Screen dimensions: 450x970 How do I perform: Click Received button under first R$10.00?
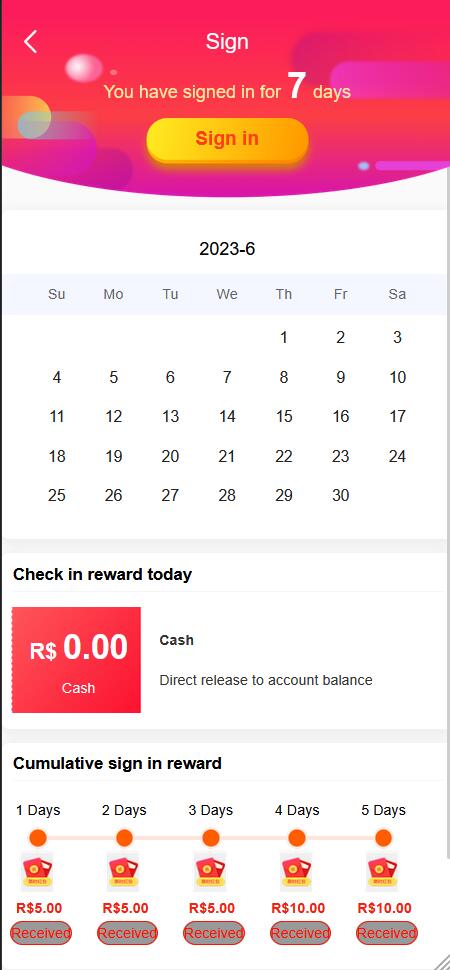pos(300,933)
